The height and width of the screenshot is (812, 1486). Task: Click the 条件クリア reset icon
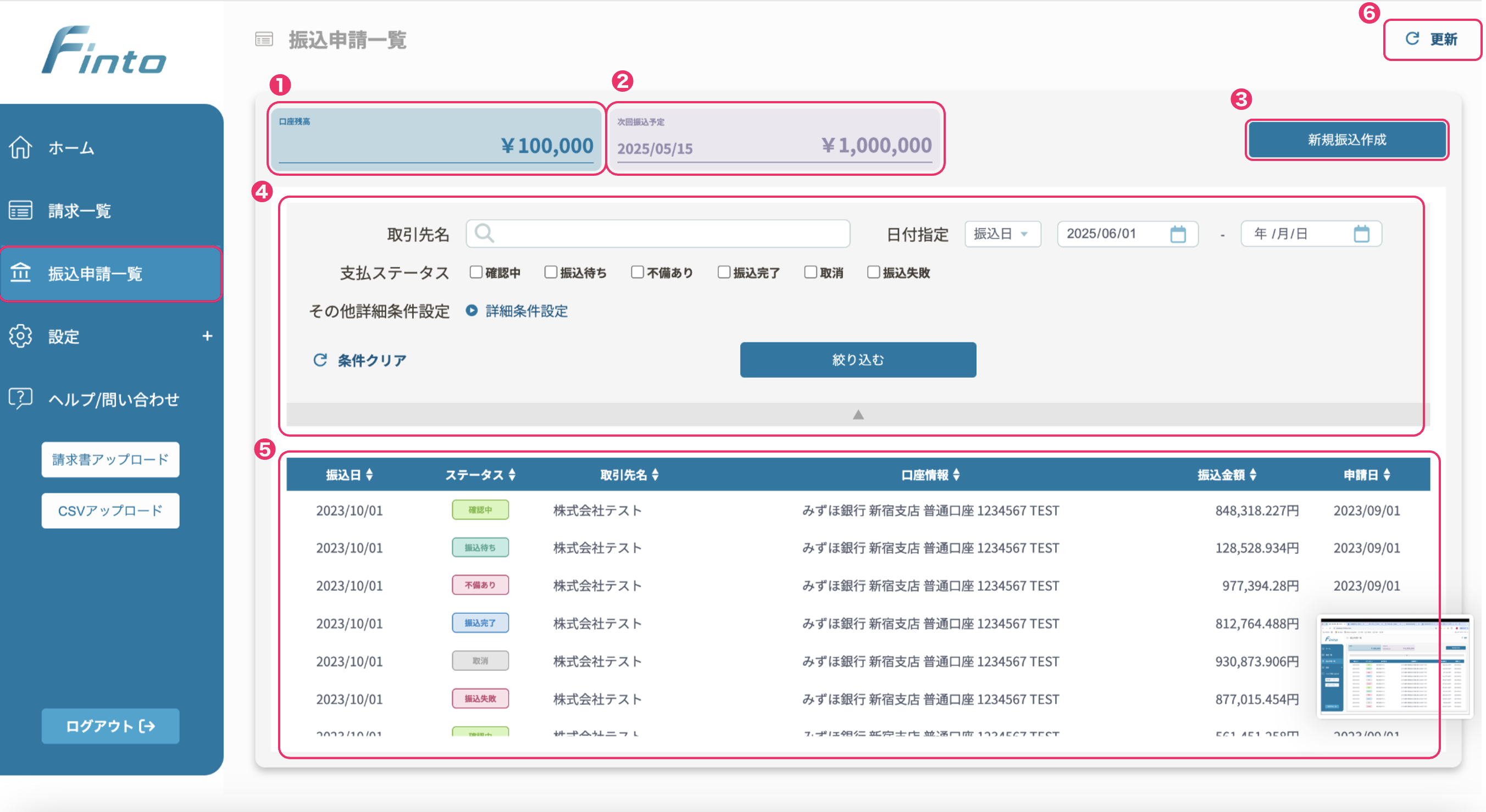pos(320,360)
